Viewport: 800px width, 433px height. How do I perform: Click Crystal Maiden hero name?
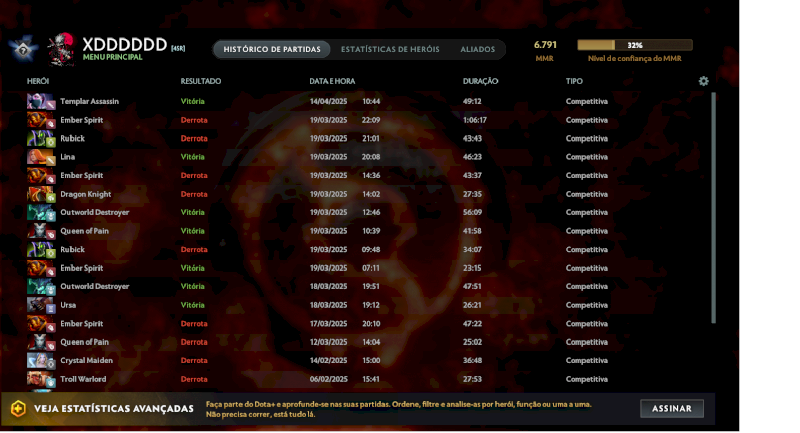(x=86, y=361)
